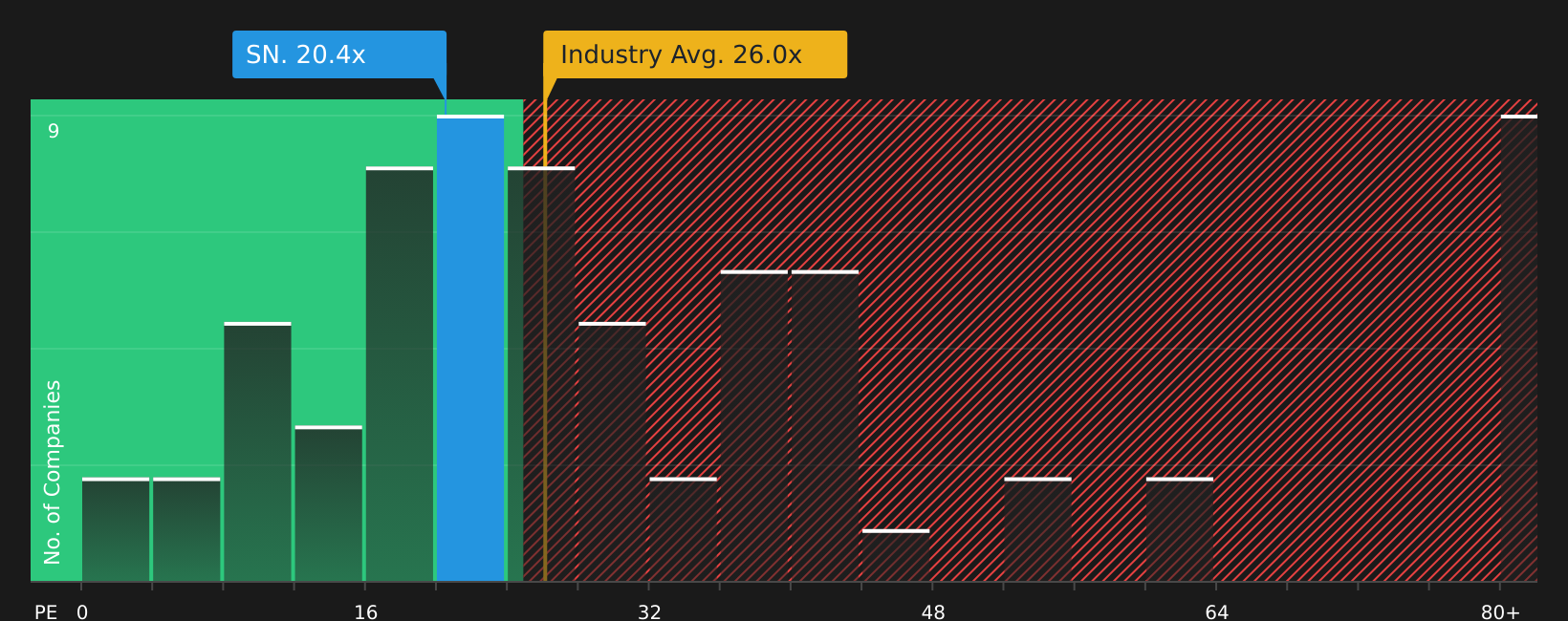Select the highlighted blue histogram bar
Viewport: 1568px width, 621px height.
[470, 349]
